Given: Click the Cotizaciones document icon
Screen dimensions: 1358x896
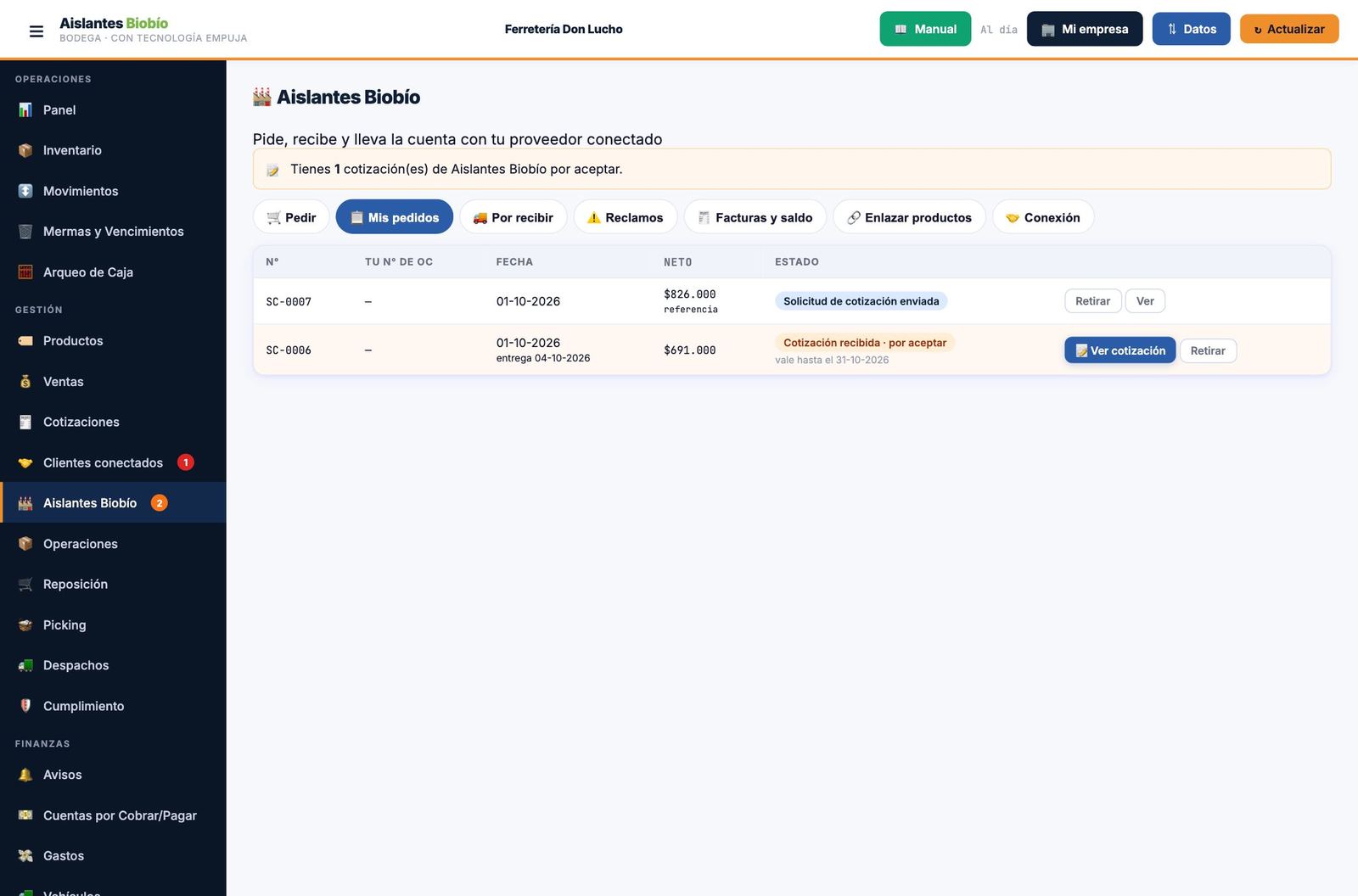Looking at the screenshot, I should coord(25,422).
